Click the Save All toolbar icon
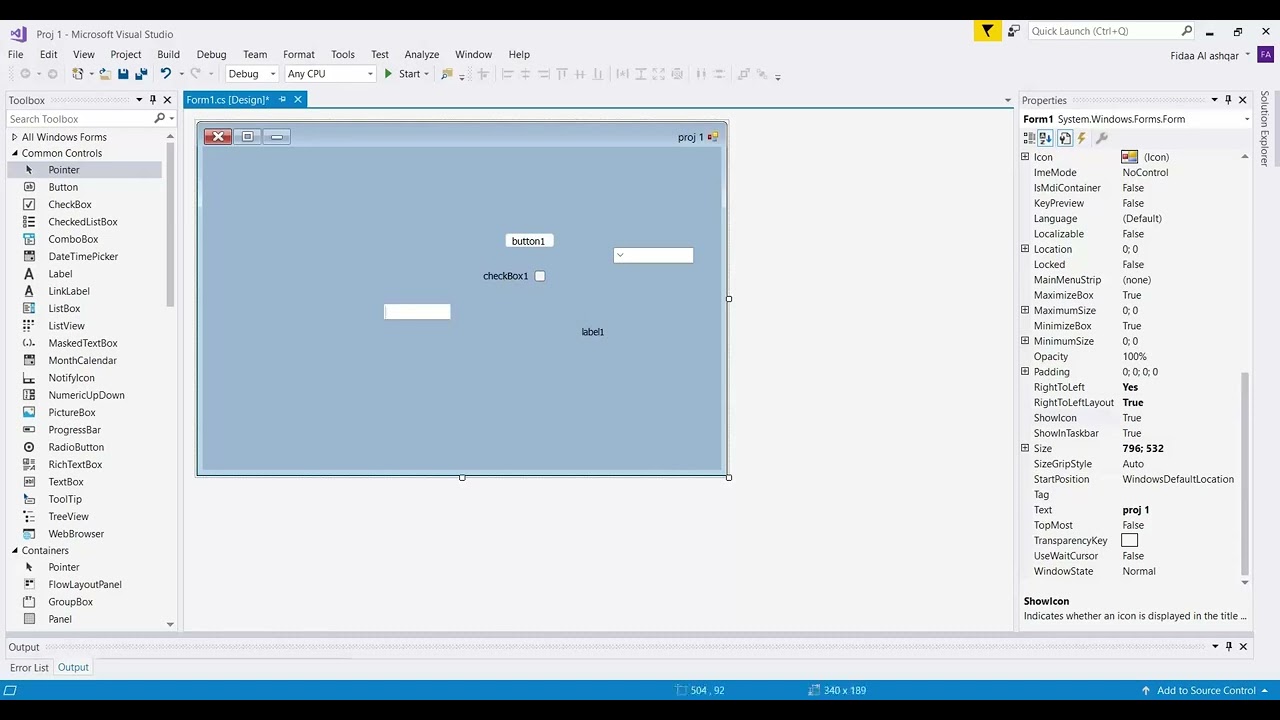Viewport: 1280px width, 720px height. click(141, 74)
